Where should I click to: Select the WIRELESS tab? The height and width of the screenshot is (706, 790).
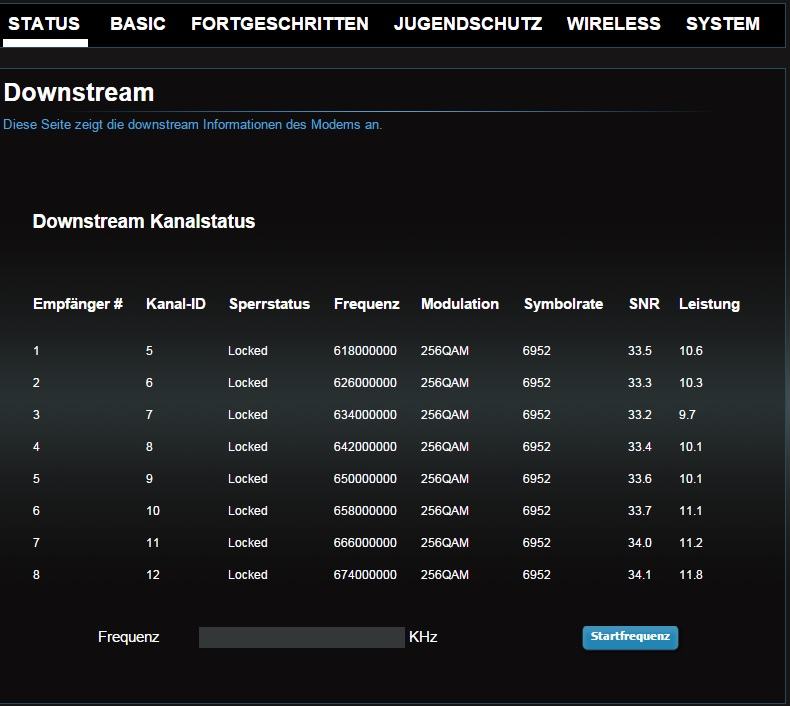[613, 24]
